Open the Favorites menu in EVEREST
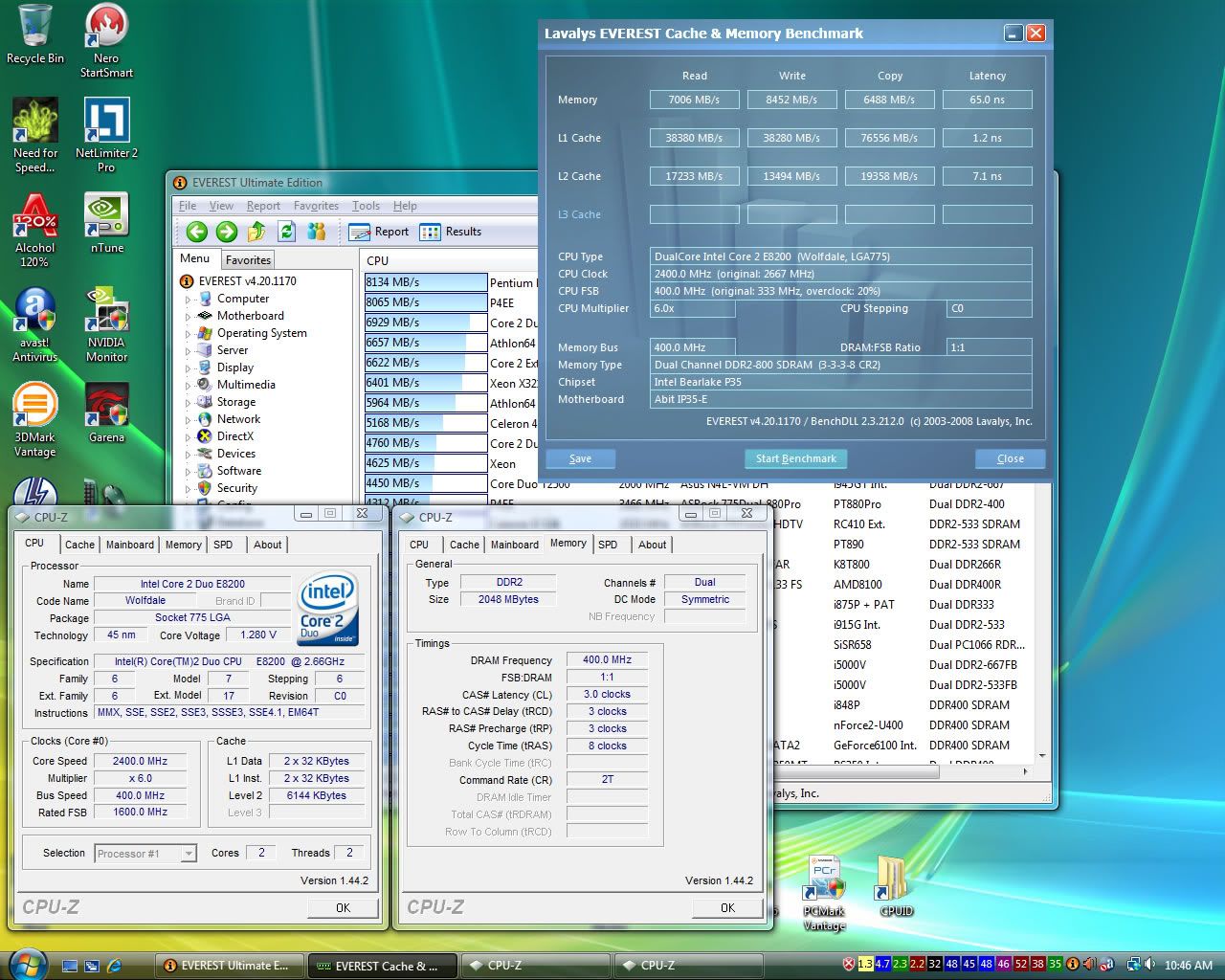Screen dimensions: 1225x980 coord(316,206)
